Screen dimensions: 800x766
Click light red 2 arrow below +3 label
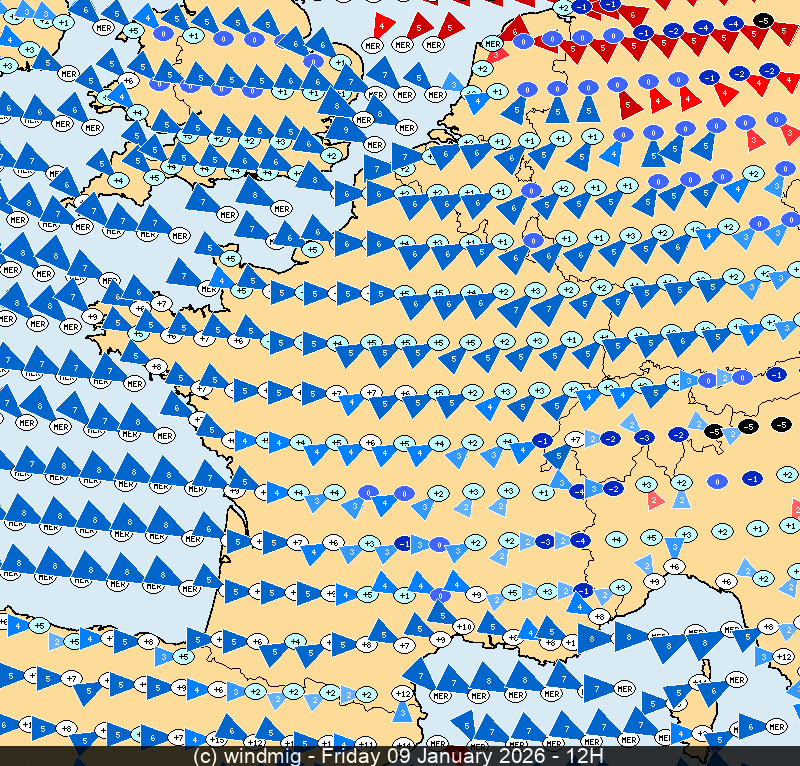654,499
